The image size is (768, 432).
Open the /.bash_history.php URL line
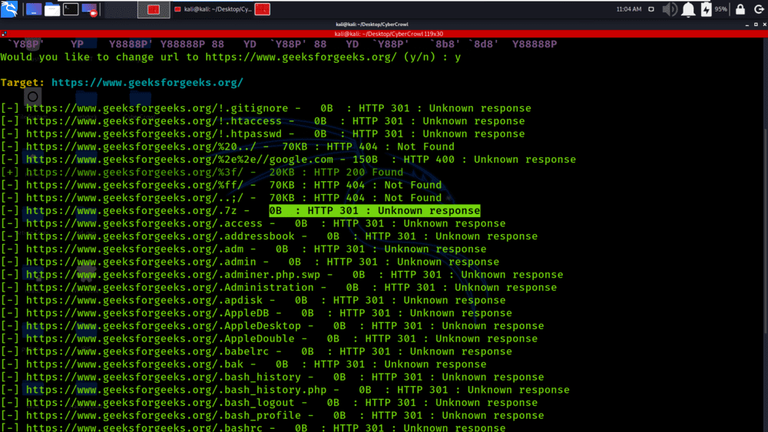(x=176, y=390)
